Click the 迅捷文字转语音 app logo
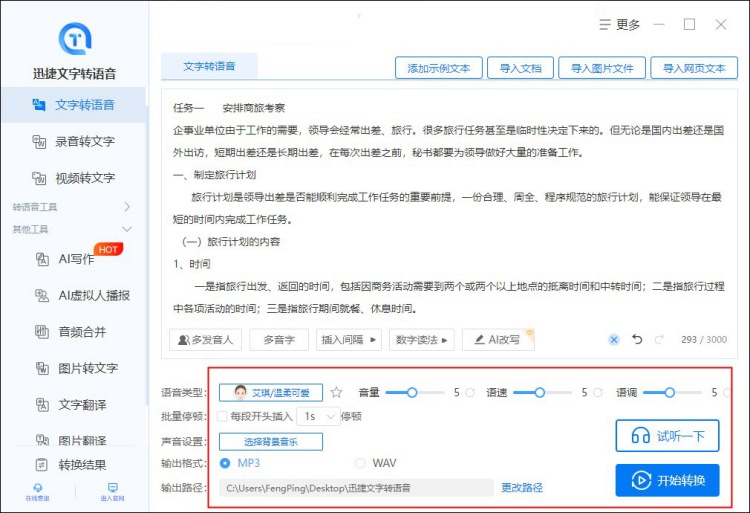This screenshot has height=513, width=750. point(75,39)
